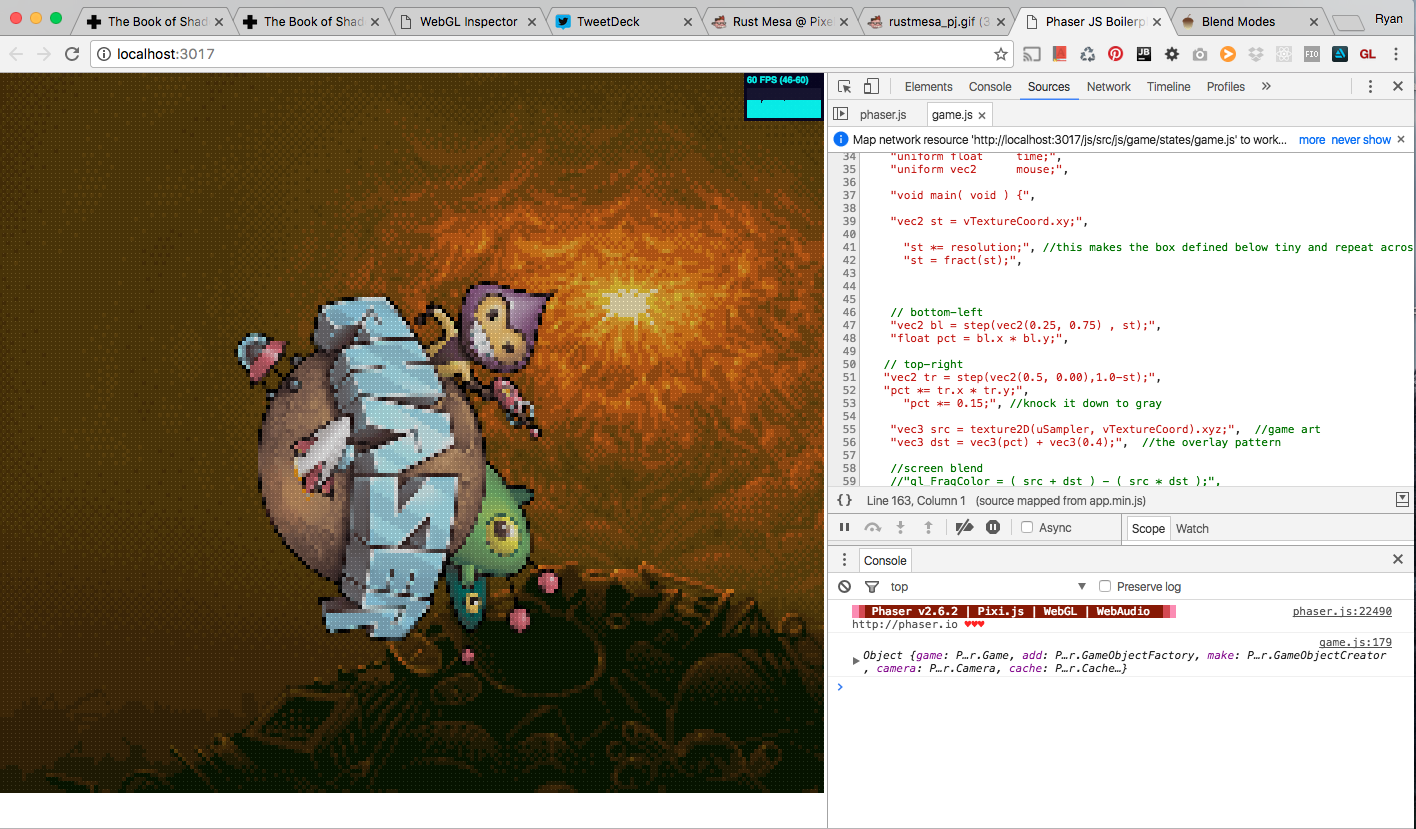Image resolution: width=1416 pixels, height=829 pixels.
Task: Bookmark this page with the star icon
Action: tap(1000, 54)
